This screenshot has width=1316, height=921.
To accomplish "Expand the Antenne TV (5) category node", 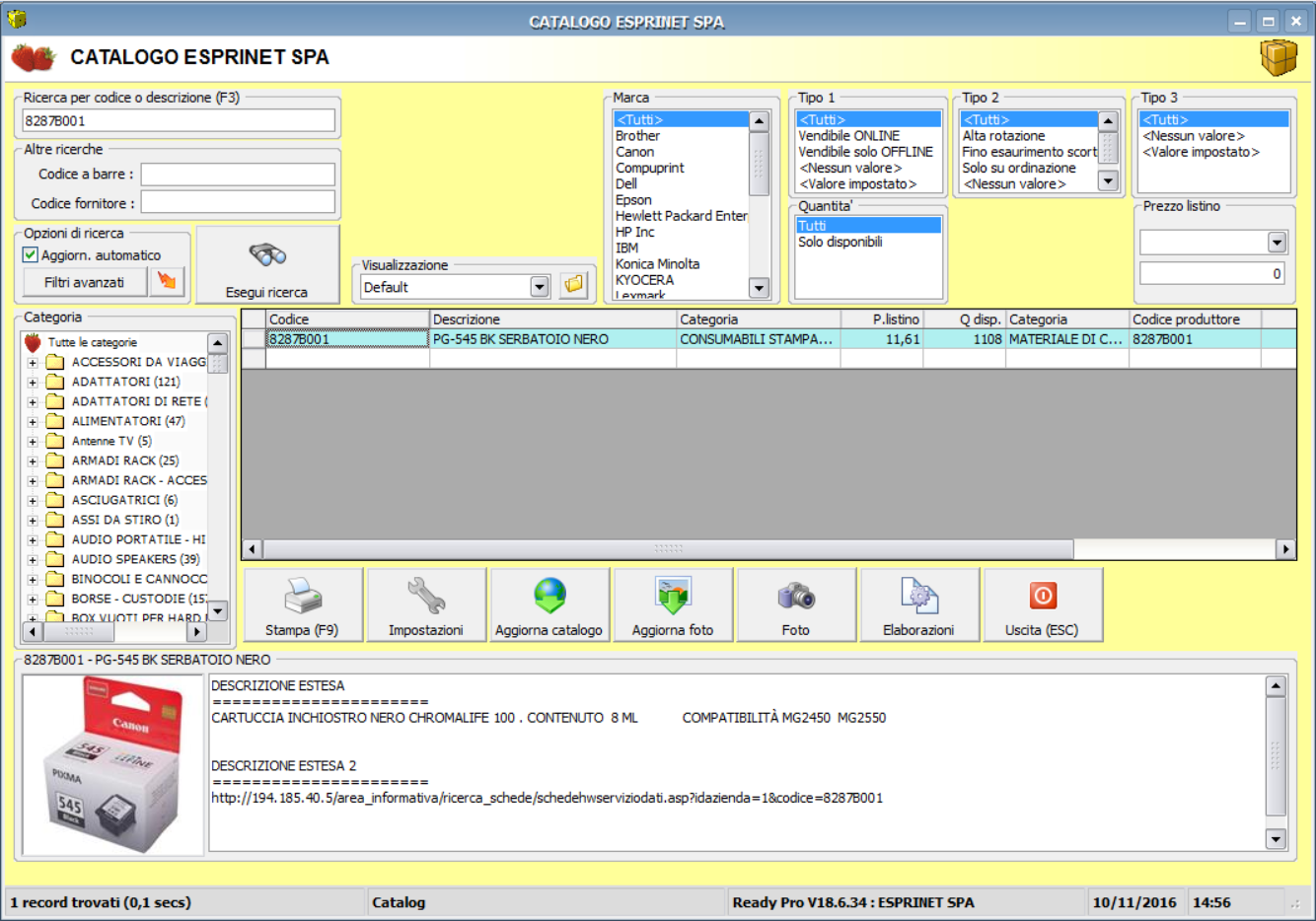I will tap(33, 442).
